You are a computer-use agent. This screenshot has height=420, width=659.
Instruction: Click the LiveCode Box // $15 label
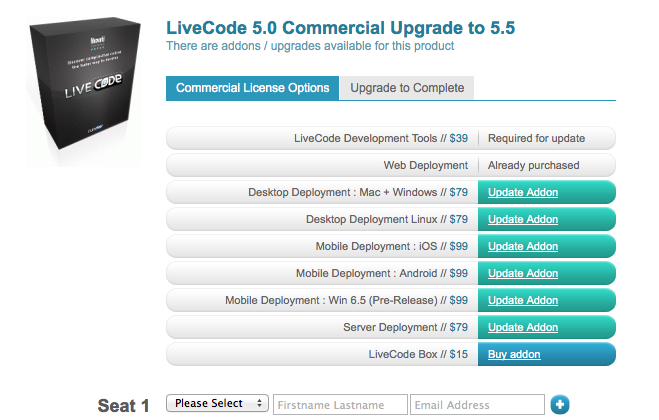click(418, 354)
